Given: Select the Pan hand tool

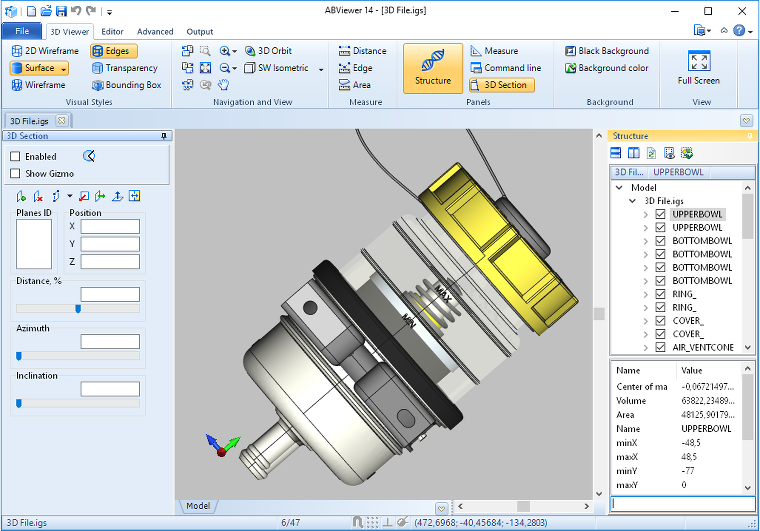Looking at the screenshot, I should click(x=223, y=85).
